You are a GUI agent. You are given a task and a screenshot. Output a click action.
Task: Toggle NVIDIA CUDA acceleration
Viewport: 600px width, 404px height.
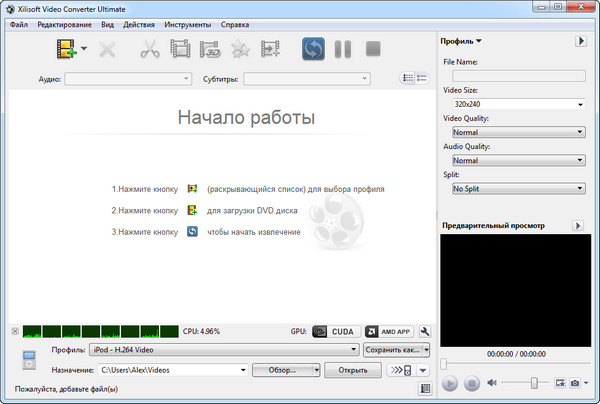[x=333, y=331]
